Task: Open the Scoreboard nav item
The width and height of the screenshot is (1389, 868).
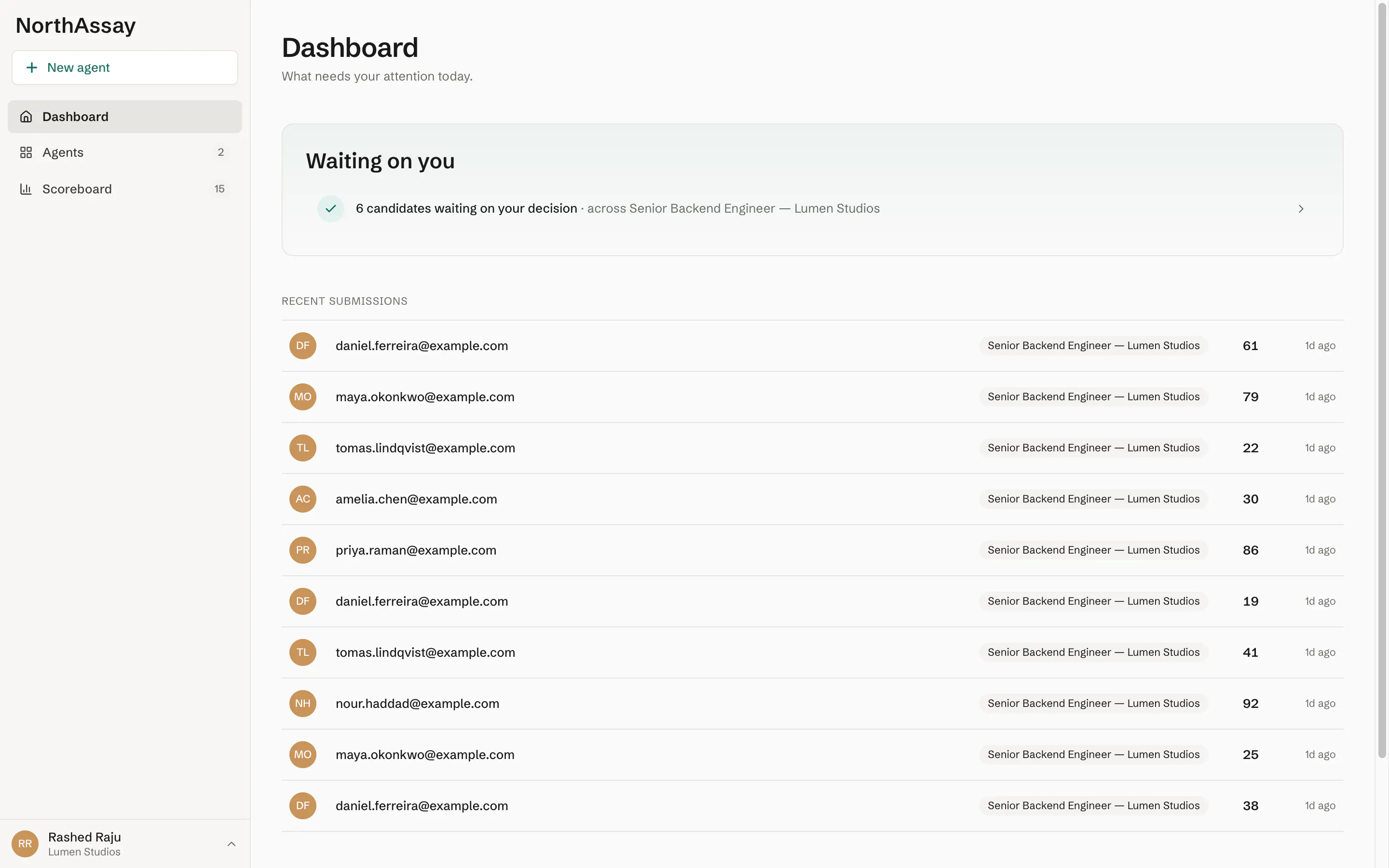Action: pyautogui.click(x=124, y=189)
